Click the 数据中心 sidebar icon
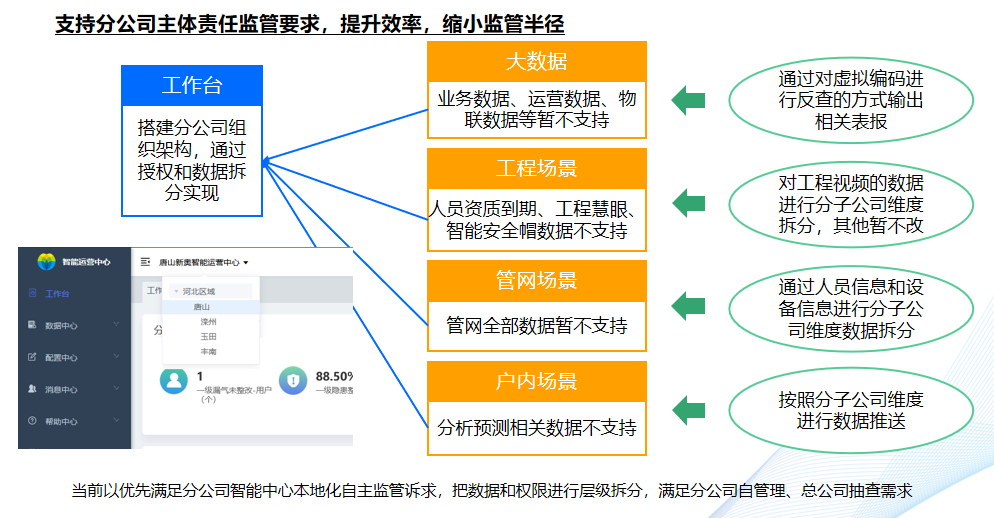The image size is (994, 518). (32, 325)
